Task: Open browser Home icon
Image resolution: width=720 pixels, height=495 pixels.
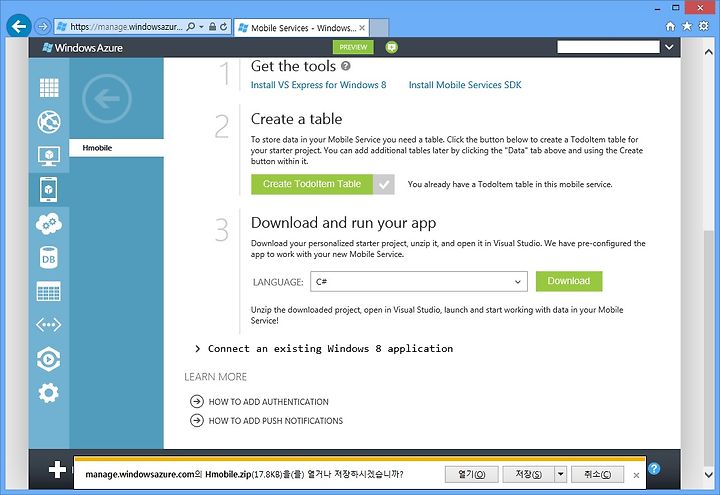Action: click(670, 26)
